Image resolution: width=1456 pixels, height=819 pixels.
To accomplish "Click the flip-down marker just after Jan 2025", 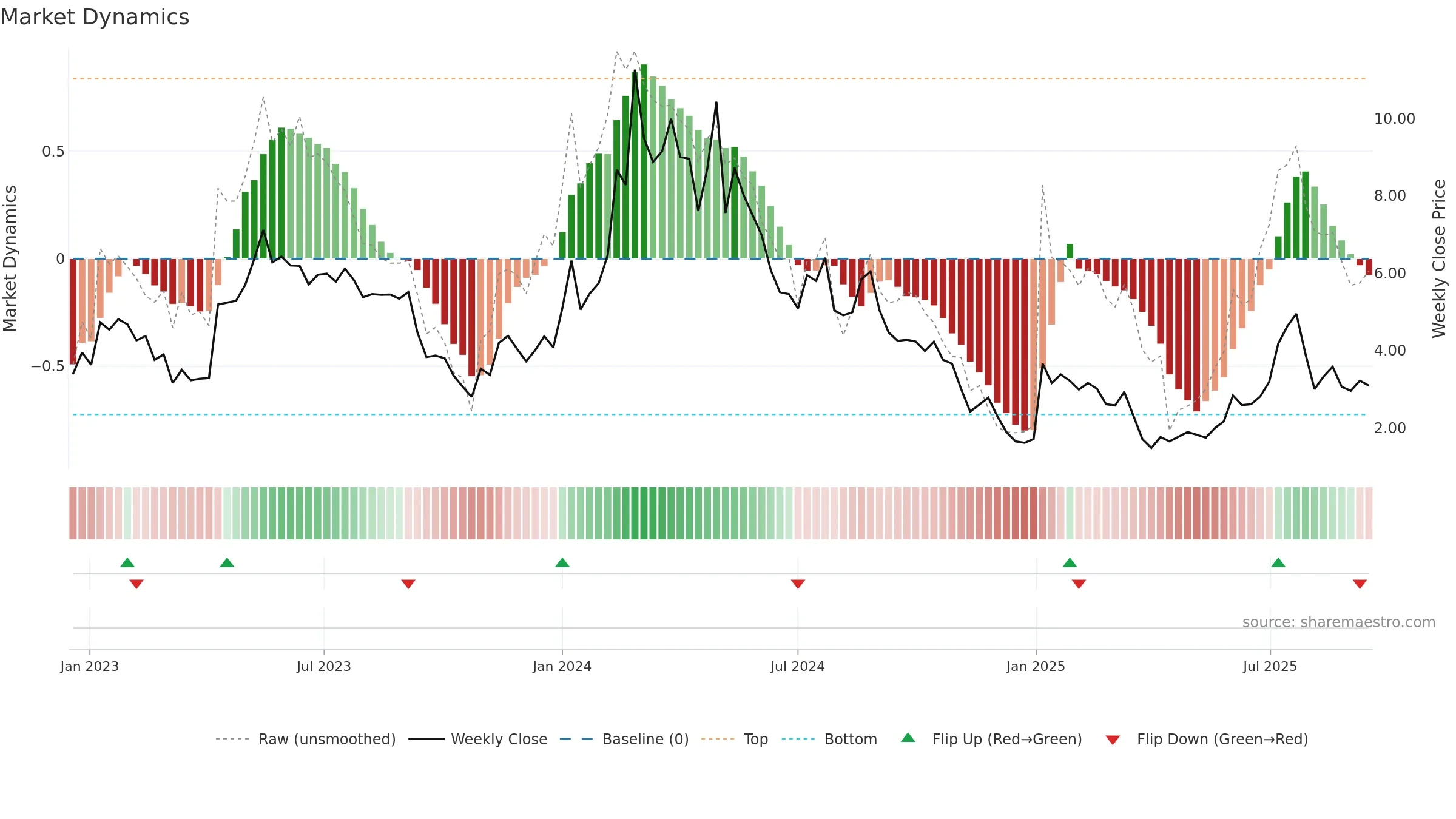I will (1079, 584).
